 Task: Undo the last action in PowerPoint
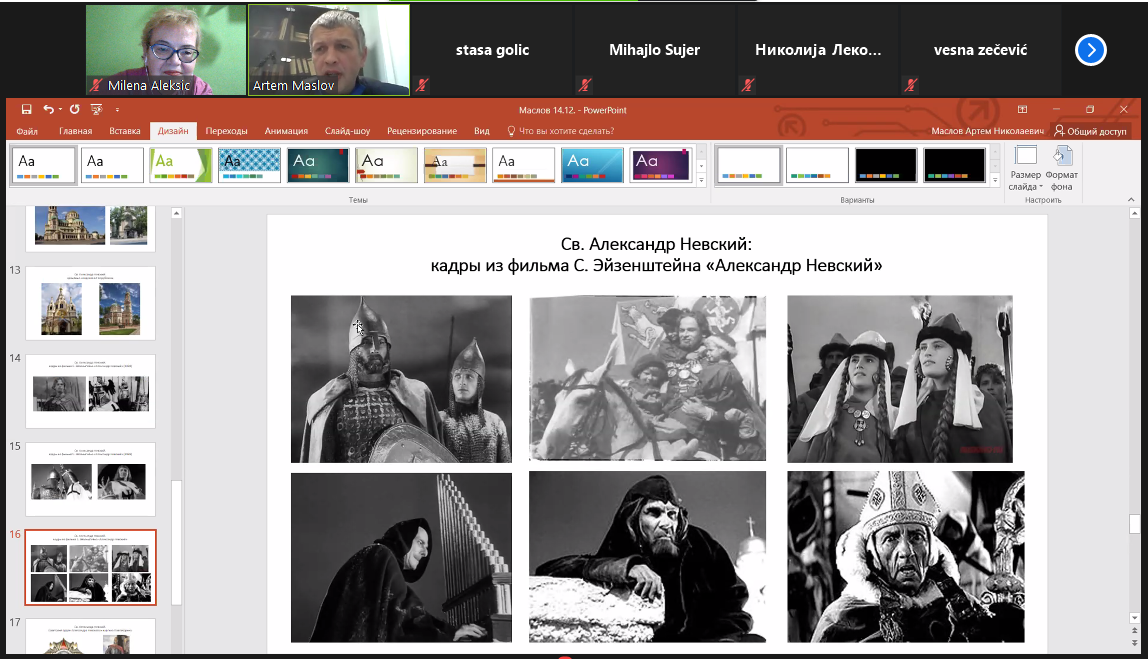[x=48, y=110]
